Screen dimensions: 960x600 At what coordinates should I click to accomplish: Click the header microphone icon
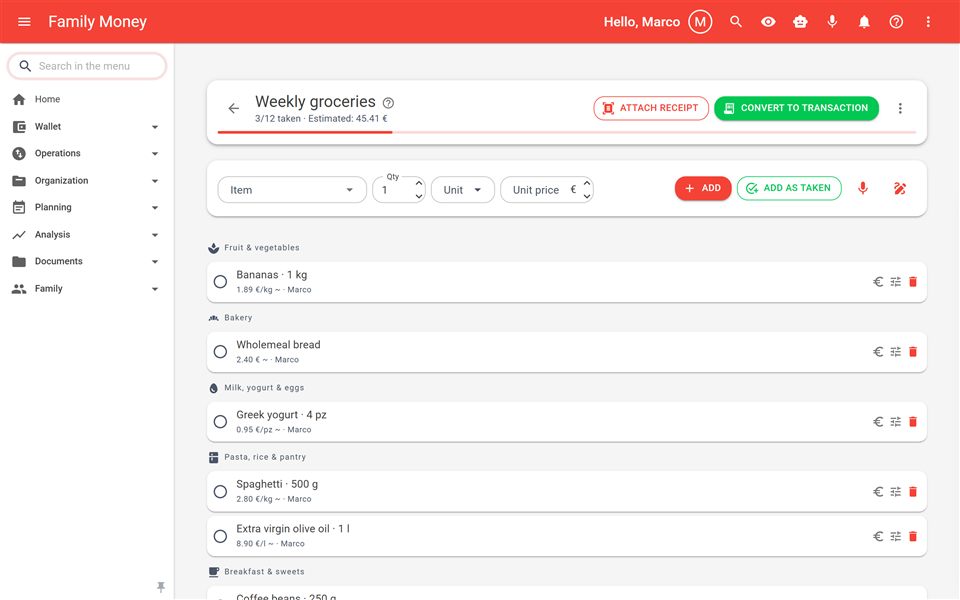(x=832, y=22)
